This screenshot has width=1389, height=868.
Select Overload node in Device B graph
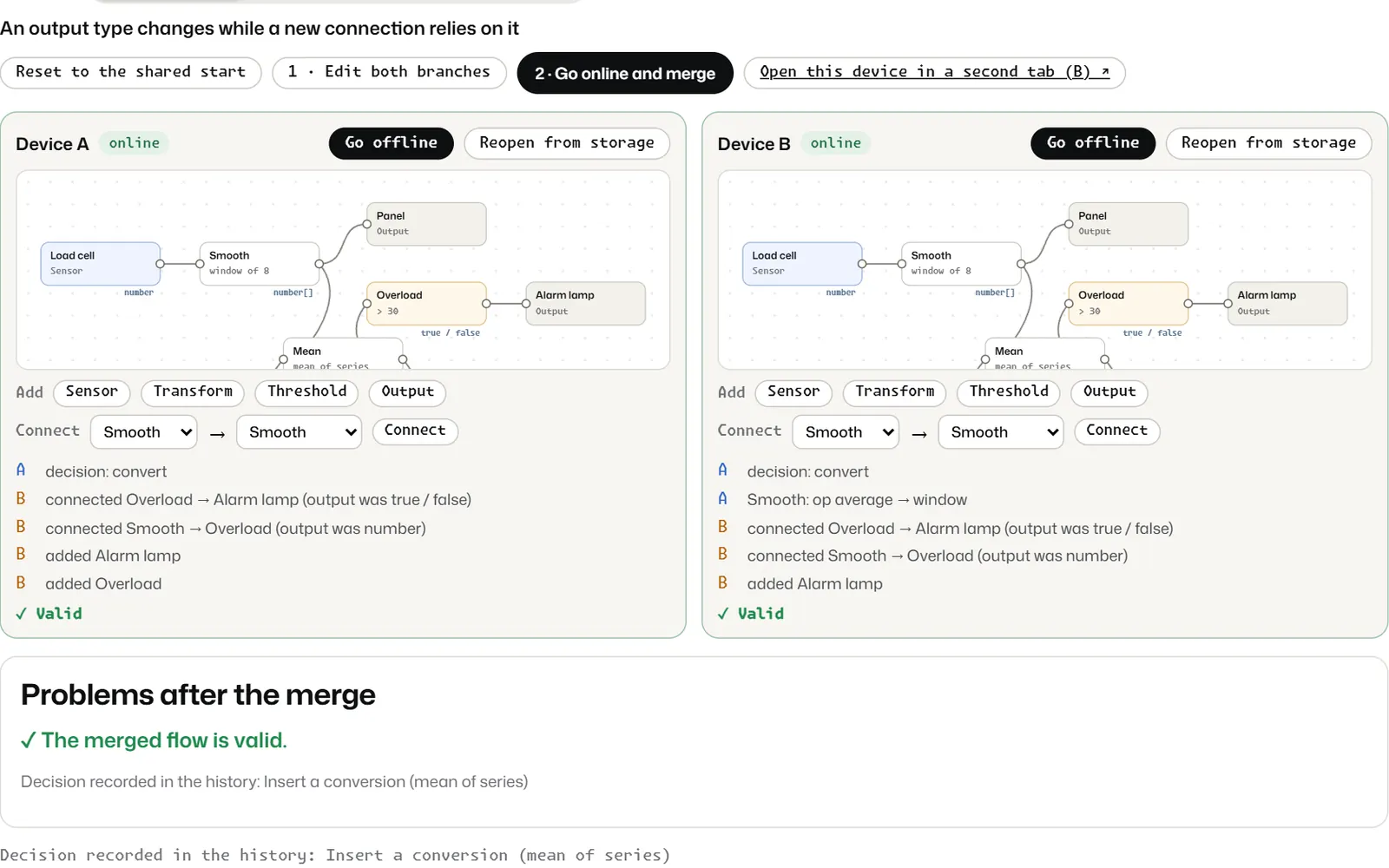click(1128, 304)
